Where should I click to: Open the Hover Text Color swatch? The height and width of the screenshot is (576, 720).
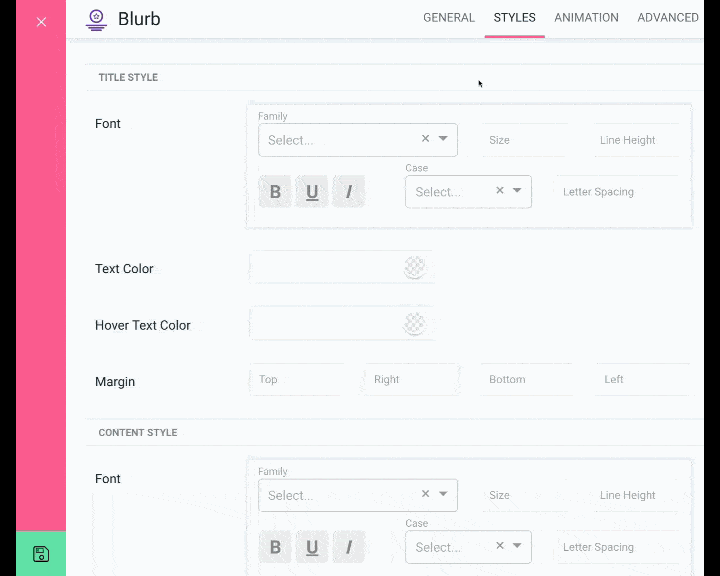point(415,324)
